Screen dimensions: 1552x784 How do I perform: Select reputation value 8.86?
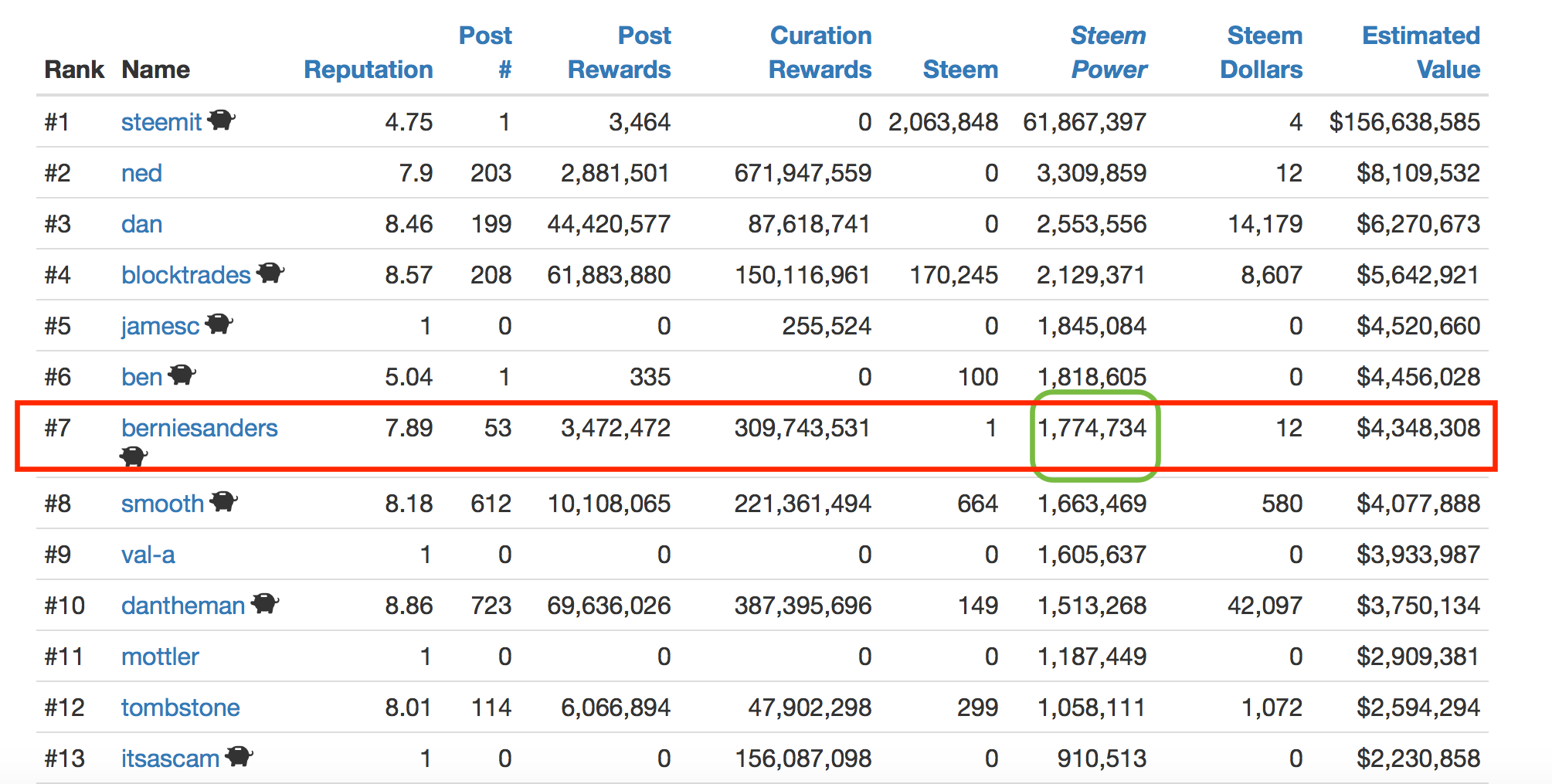[x=409, y=606]
